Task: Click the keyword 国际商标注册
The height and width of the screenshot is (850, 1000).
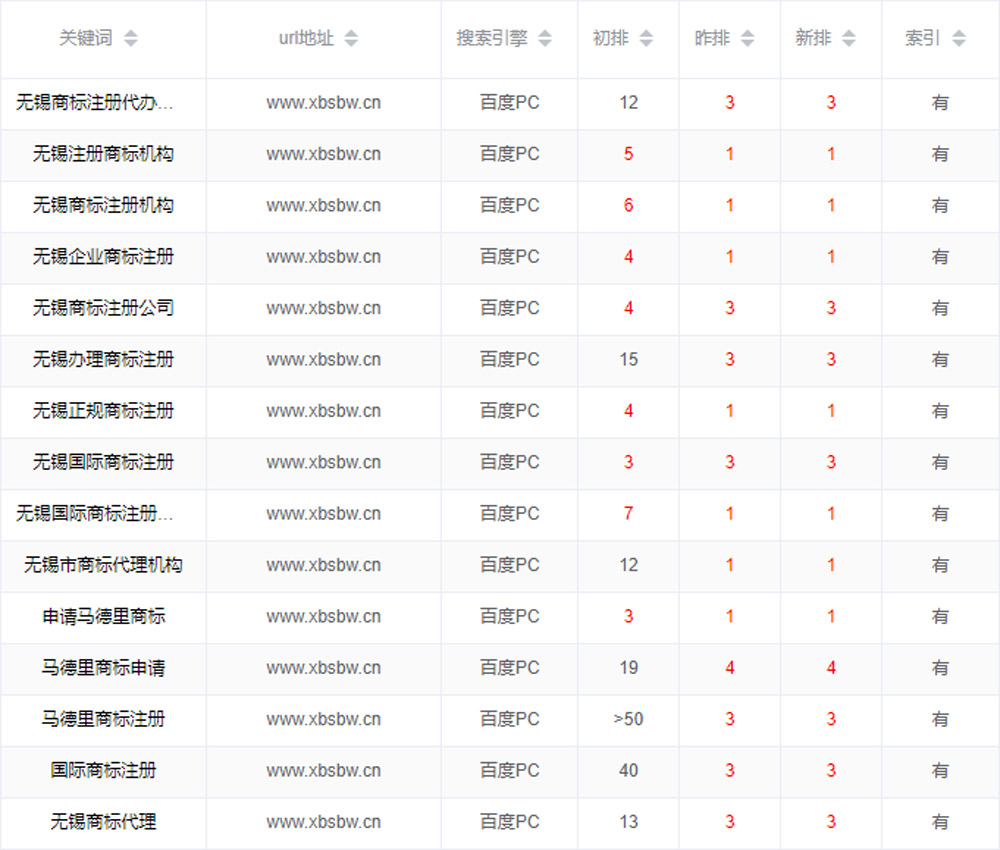Action: 103,771
